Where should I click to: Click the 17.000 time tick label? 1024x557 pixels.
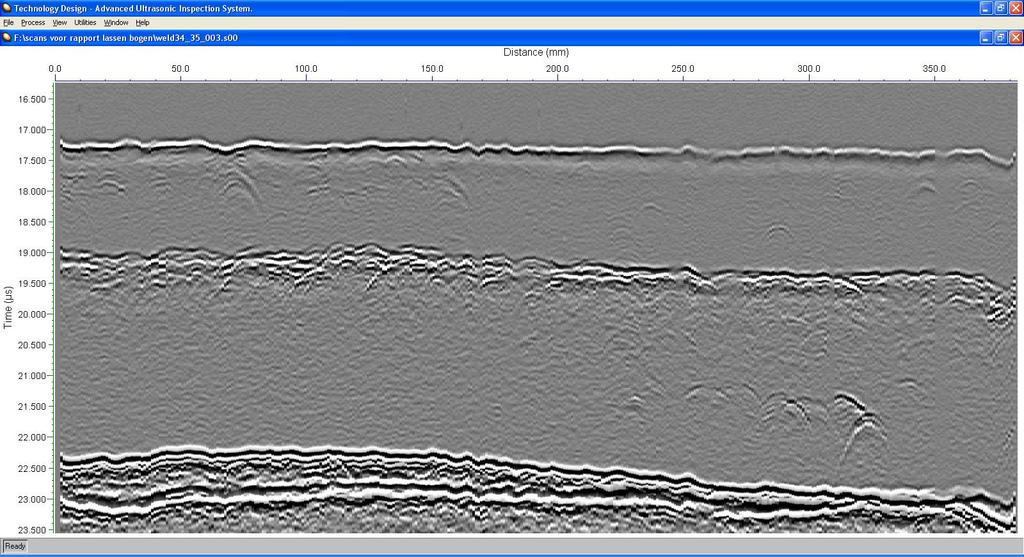click(33, 130)
